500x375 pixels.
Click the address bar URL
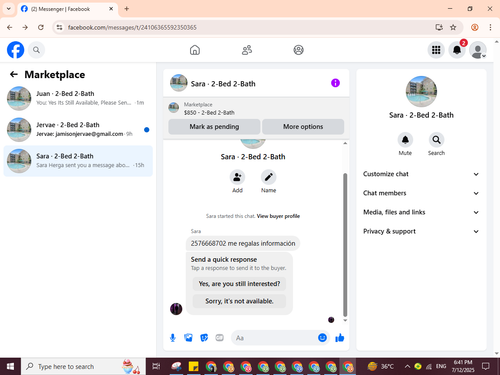132,27
